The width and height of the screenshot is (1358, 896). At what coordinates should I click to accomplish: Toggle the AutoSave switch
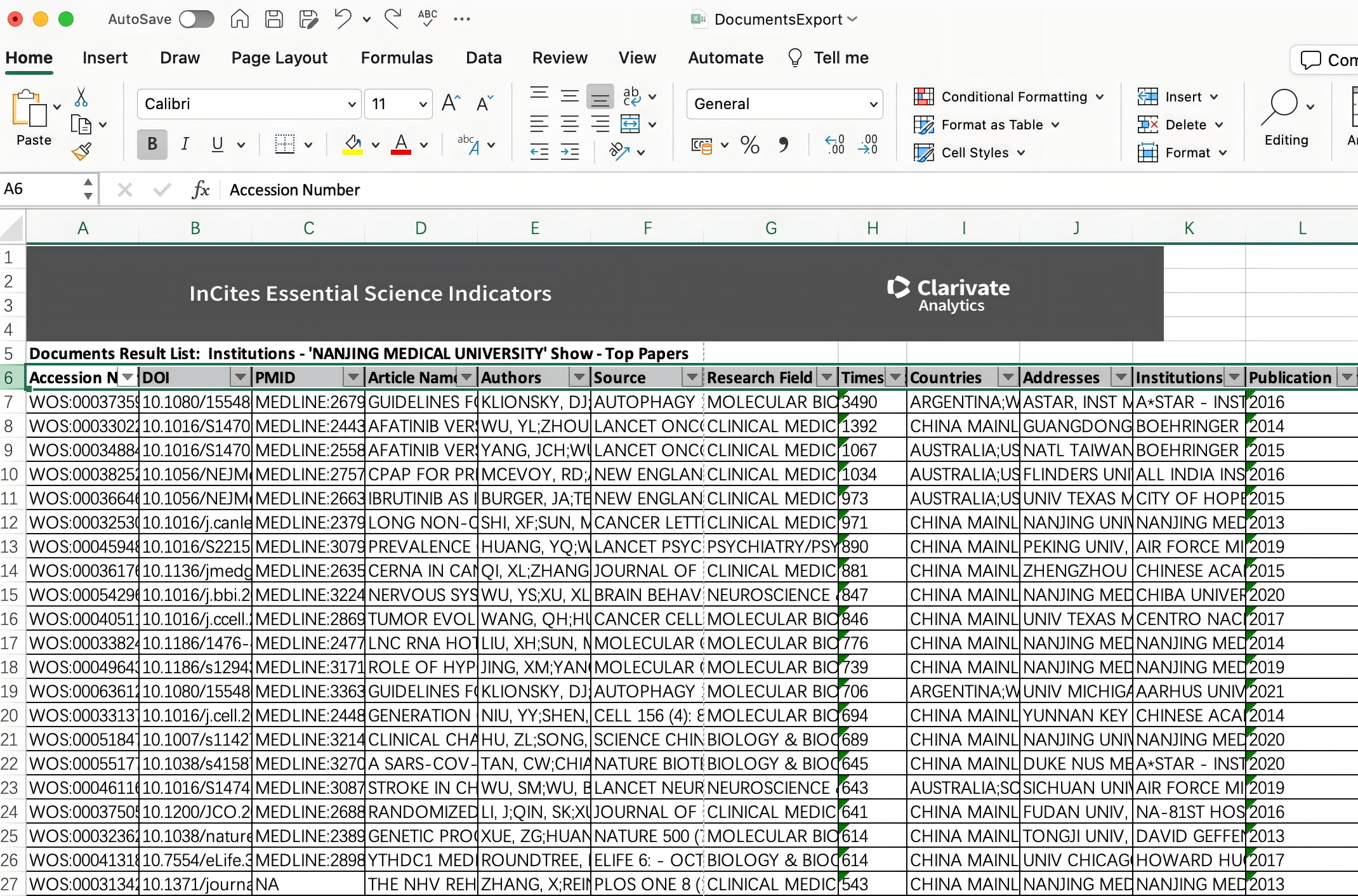pos(196,19)
